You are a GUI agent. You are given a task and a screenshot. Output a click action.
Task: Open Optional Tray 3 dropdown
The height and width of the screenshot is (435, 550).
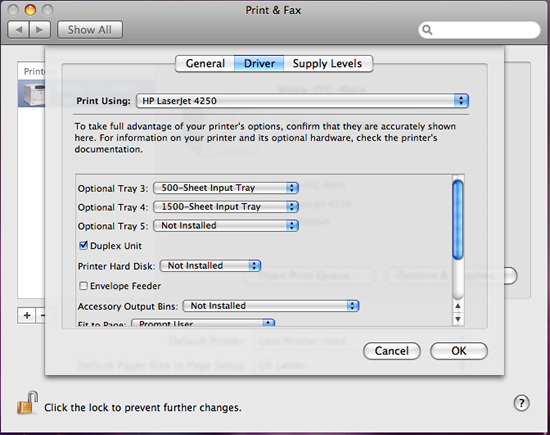(226, 188)
